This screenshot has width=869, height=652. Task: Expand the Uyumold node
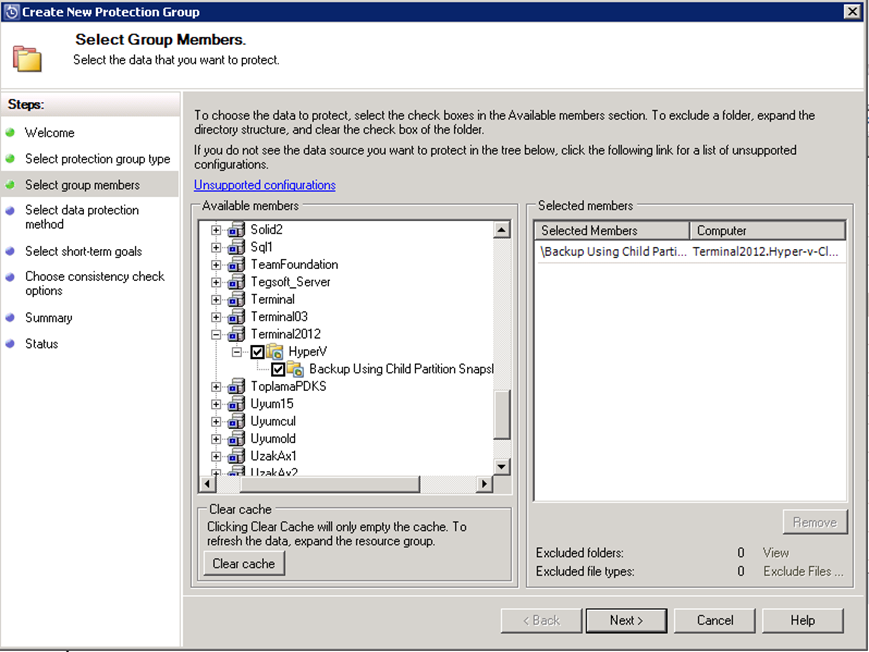click(x=216, y=439)
